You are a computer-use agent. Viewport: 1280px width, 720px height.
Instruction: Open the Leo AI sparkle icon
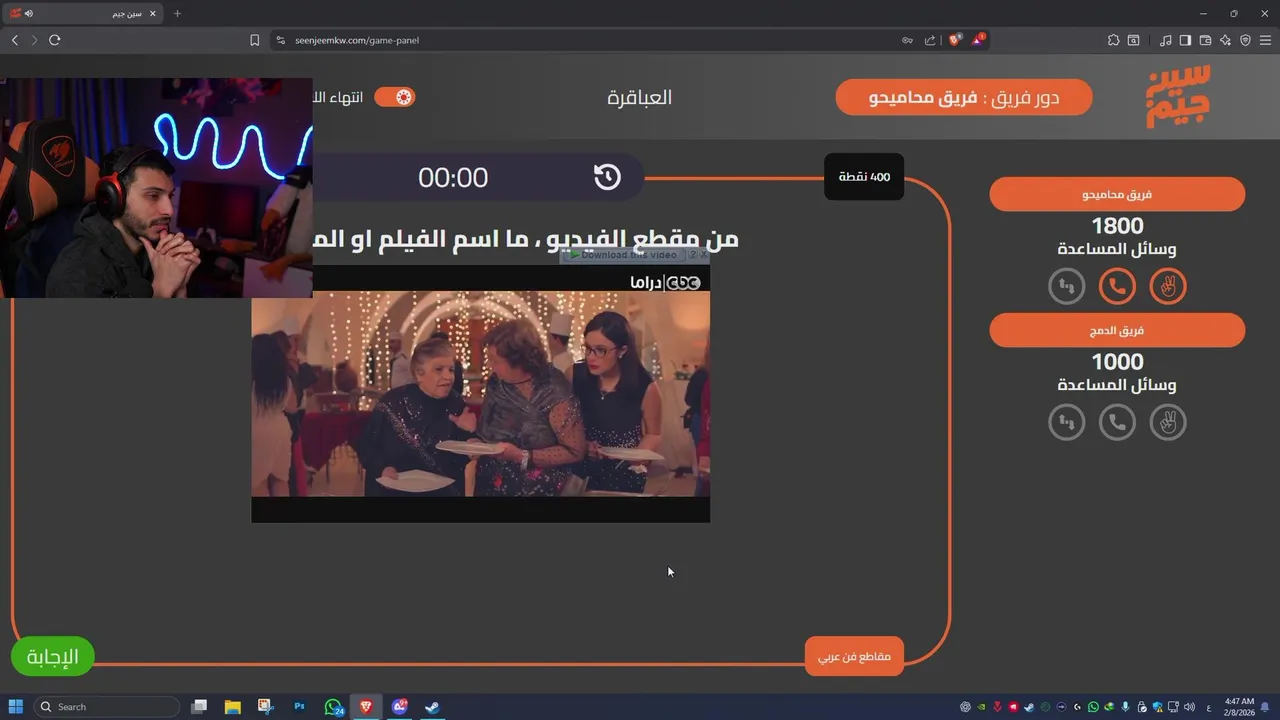coord(1225,40)
